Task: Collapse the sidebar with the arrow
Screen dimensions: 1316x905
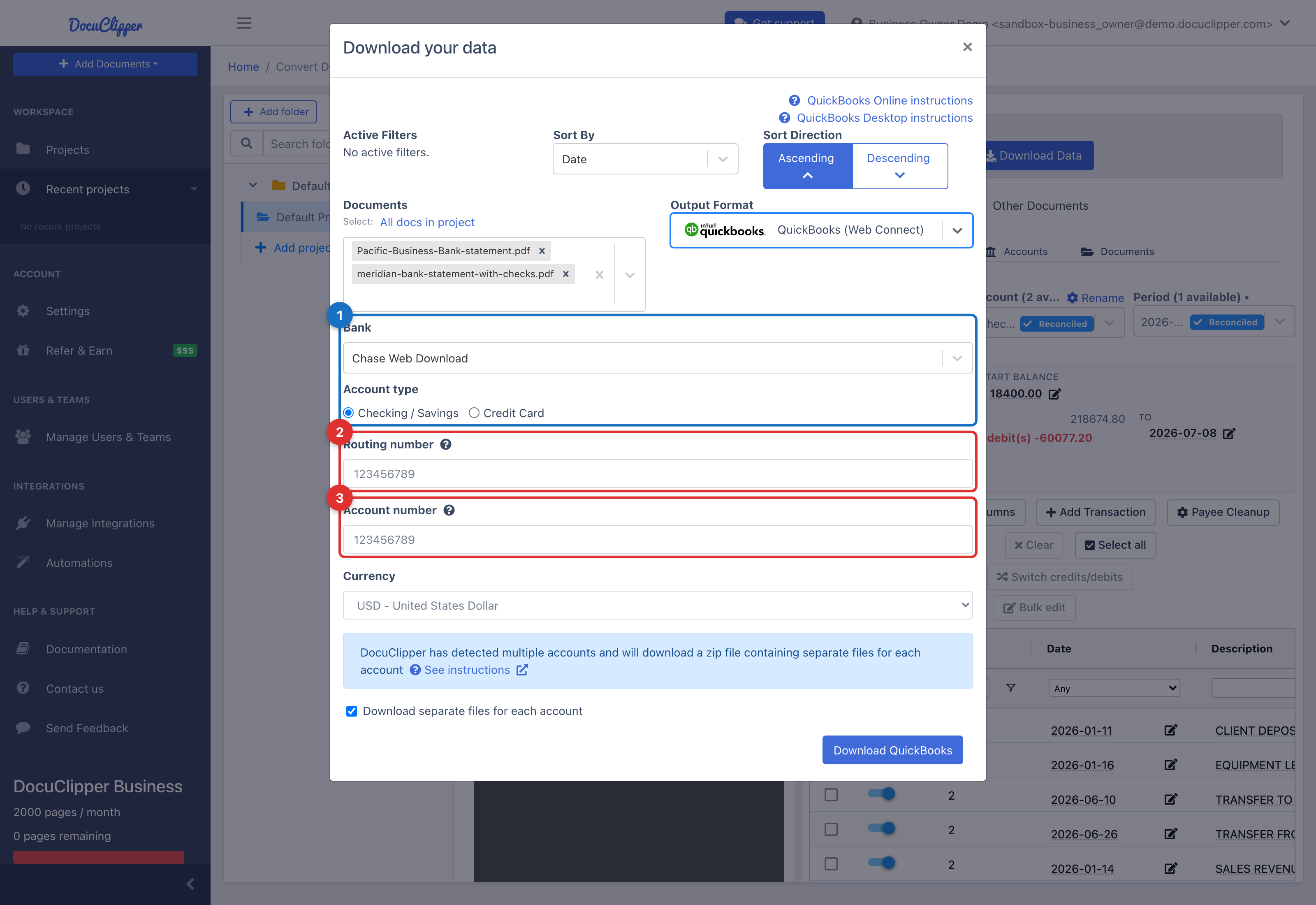Action: click(x=190, y=884)
